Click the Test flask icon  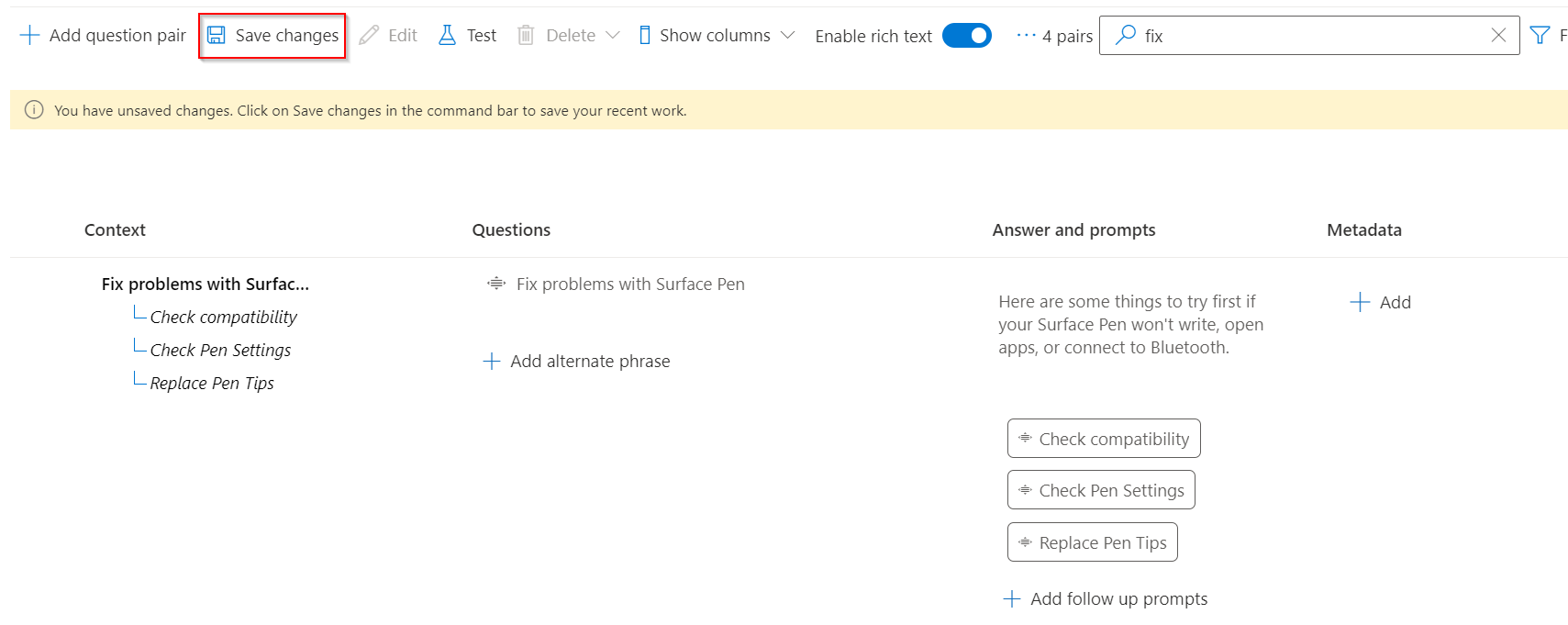pyautogui.click(x=447, y=36)
